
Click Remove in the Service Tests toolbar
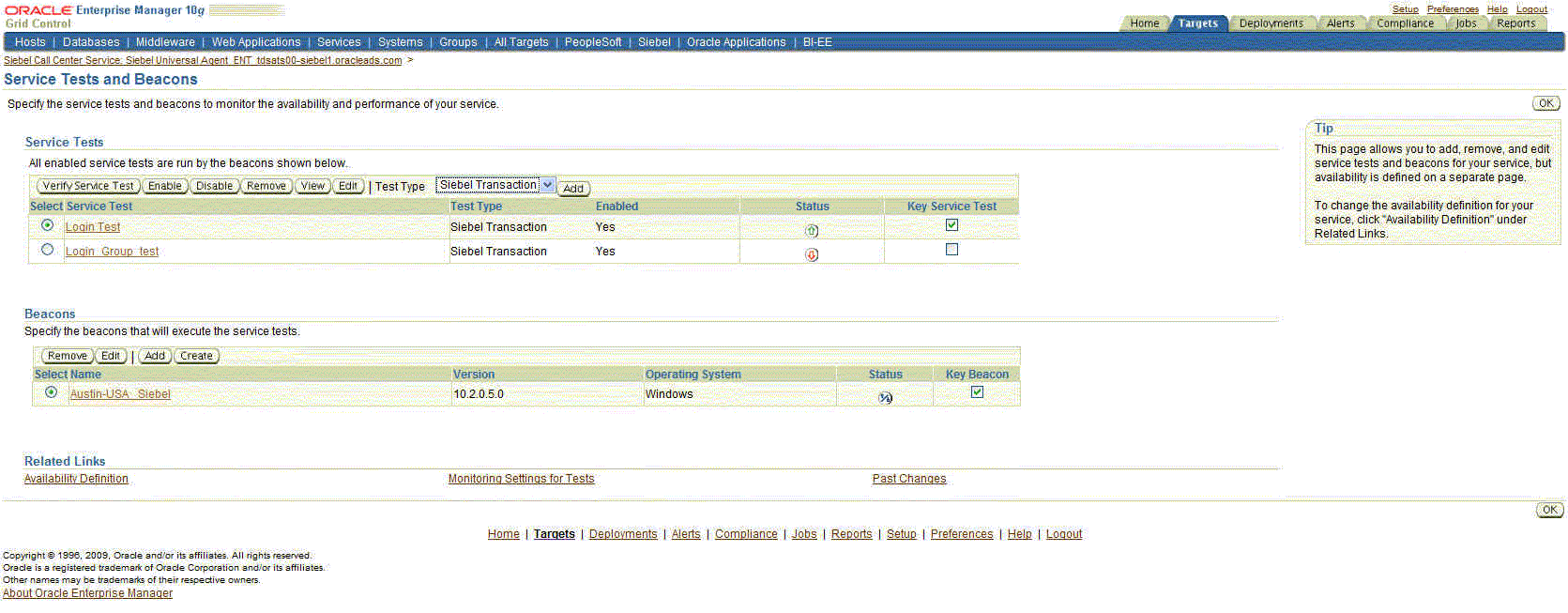(266, 186)
